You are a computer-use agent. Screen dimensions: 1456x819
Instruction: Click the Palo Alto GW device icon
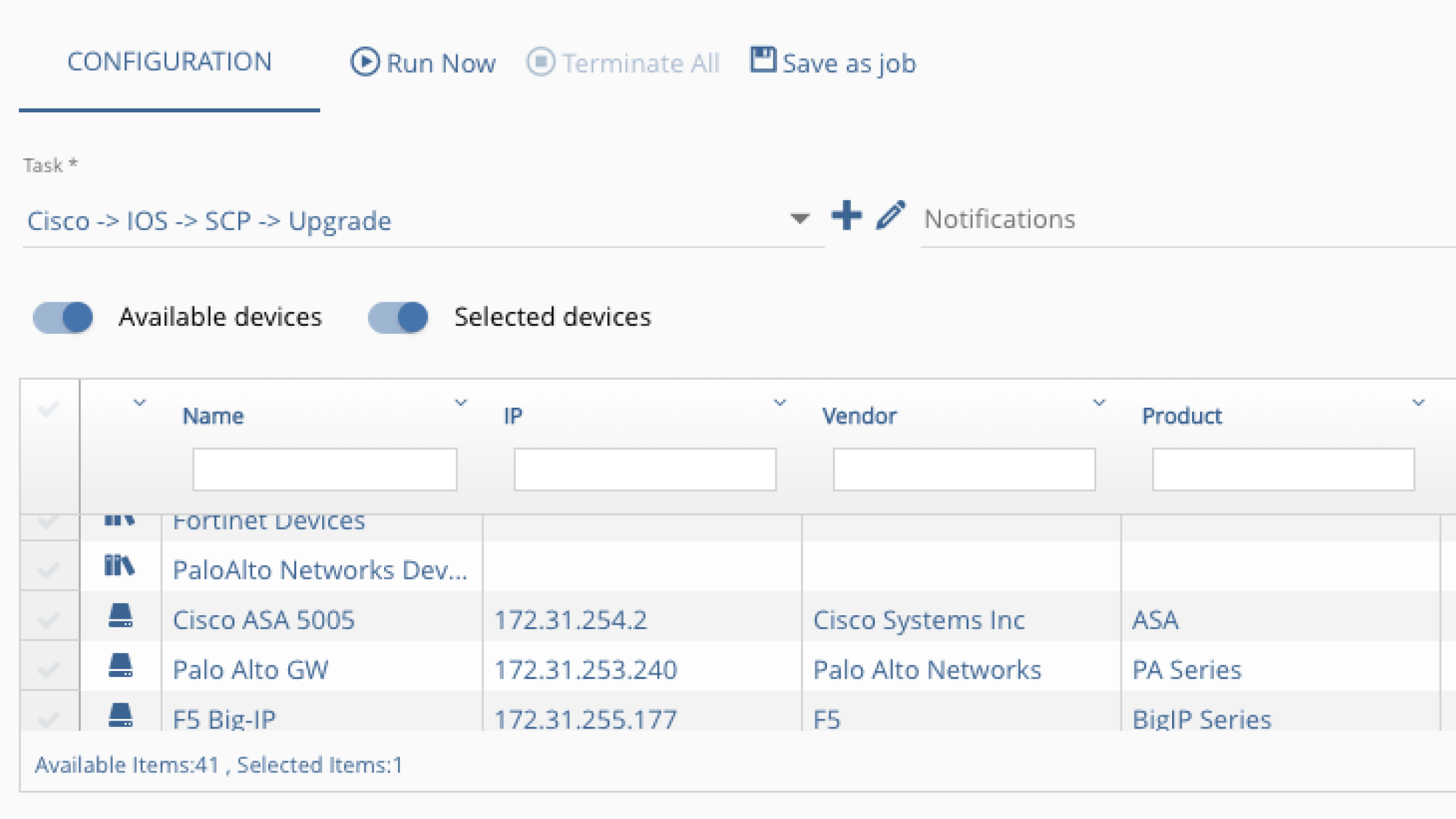120,666
